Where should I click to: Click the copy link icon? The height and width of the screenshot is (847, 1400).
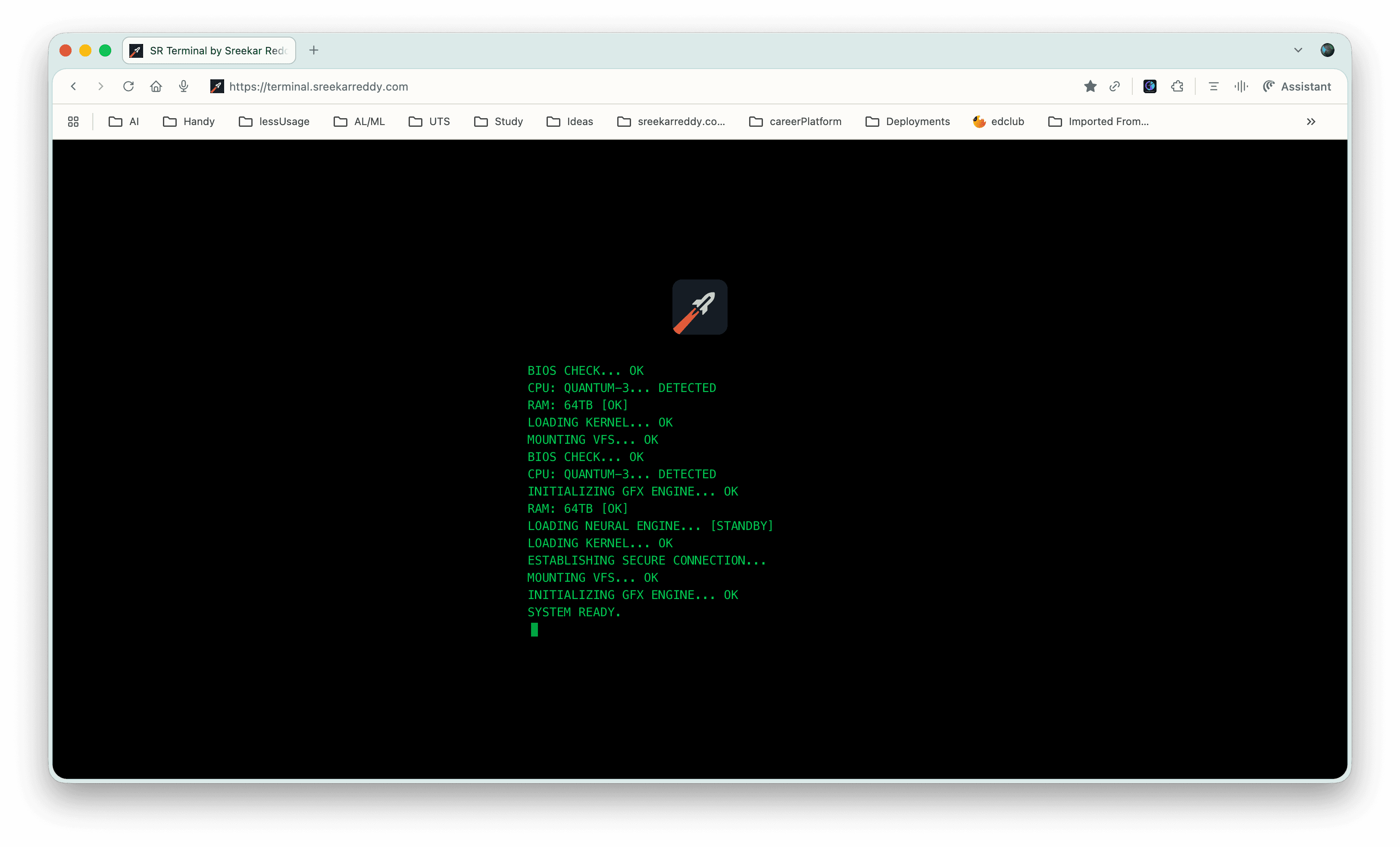(1114, 86)
